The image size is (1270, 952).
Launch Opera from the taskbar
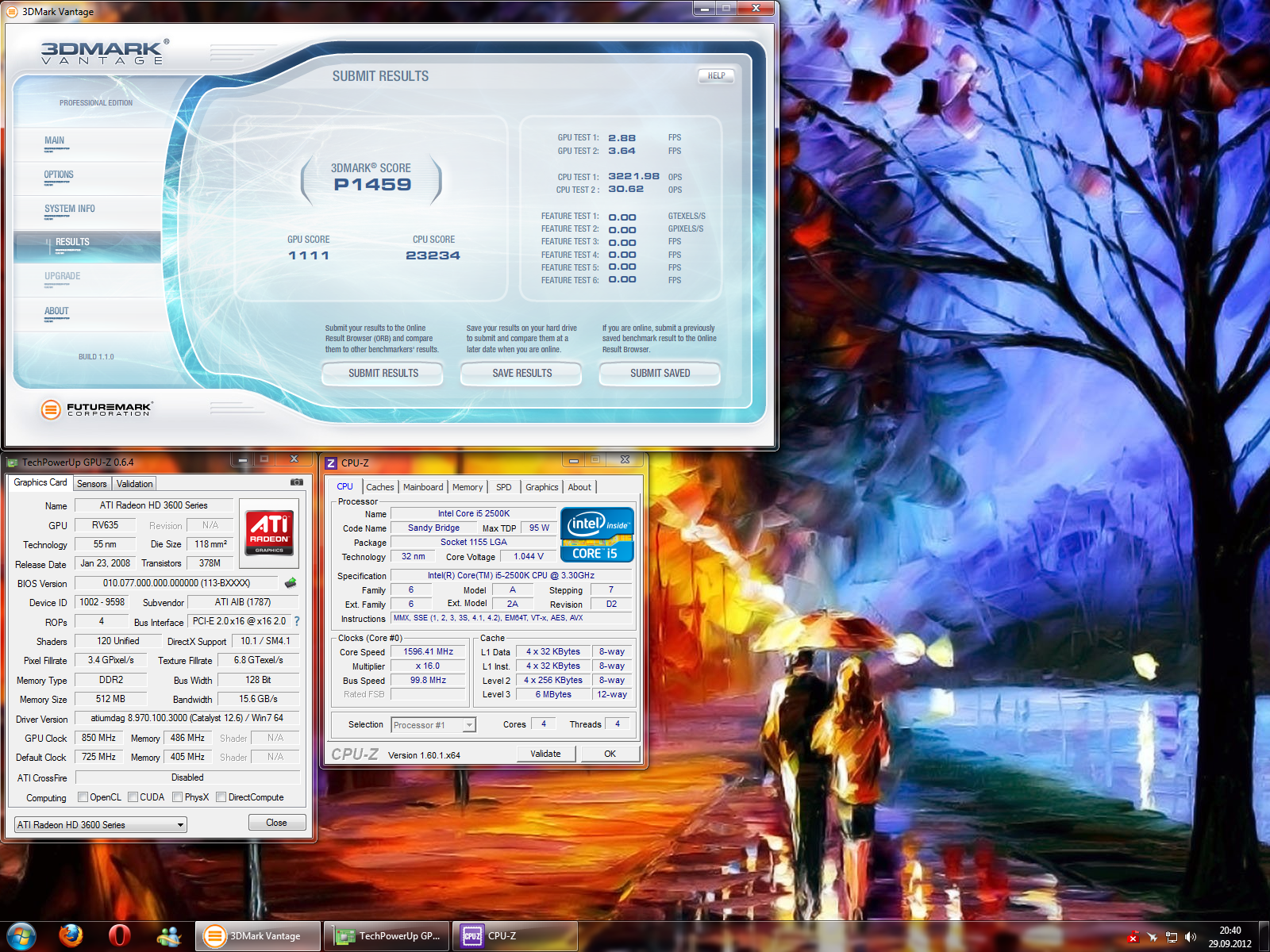(119, 936)
